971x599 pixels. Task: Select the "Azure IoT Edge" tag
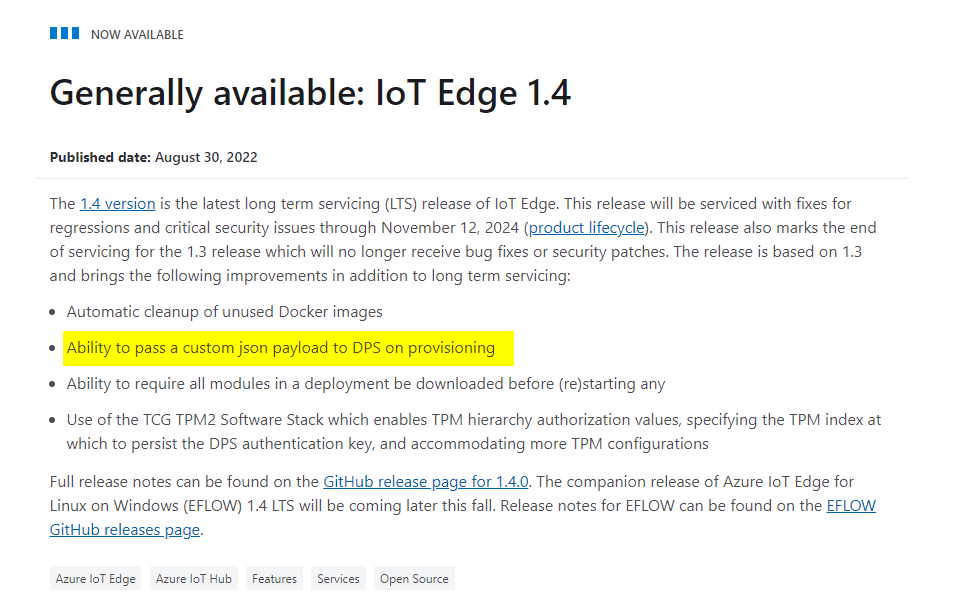tap(95, 577)
